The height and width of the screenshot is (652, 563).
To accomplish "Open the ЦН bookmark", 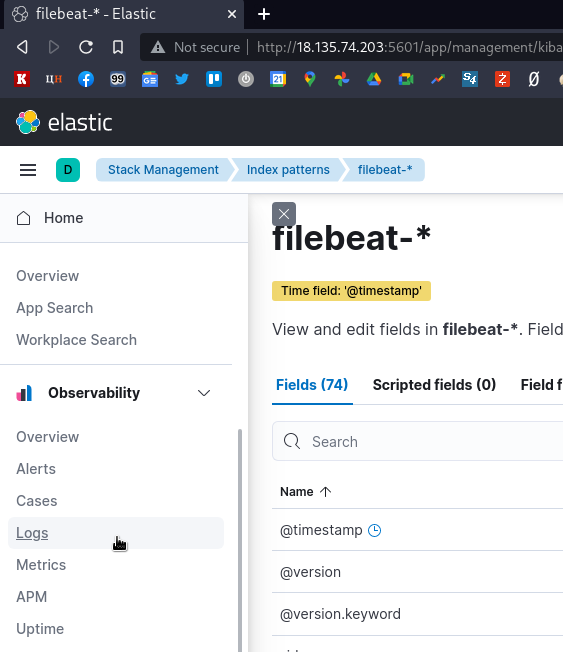I will (54, 79).
